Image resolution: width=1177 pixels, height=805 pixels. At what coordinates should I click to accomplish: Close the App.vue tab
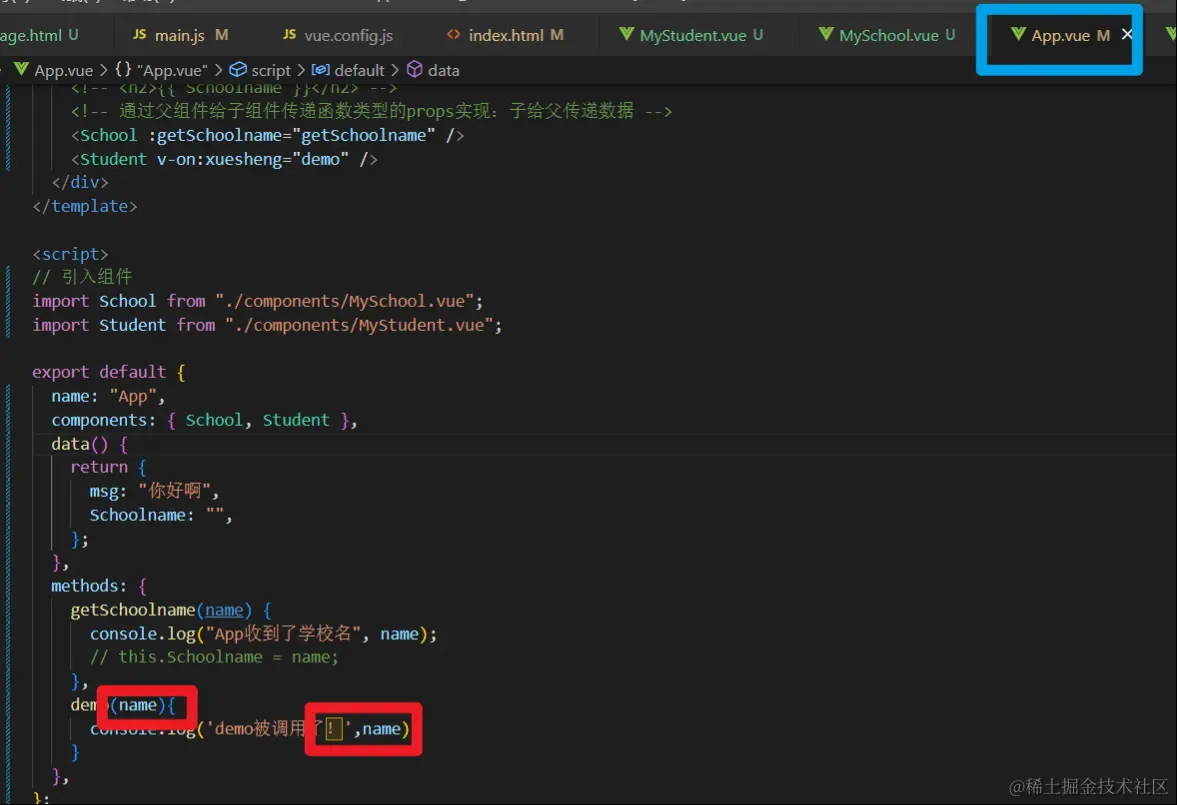coord(1127,35)
